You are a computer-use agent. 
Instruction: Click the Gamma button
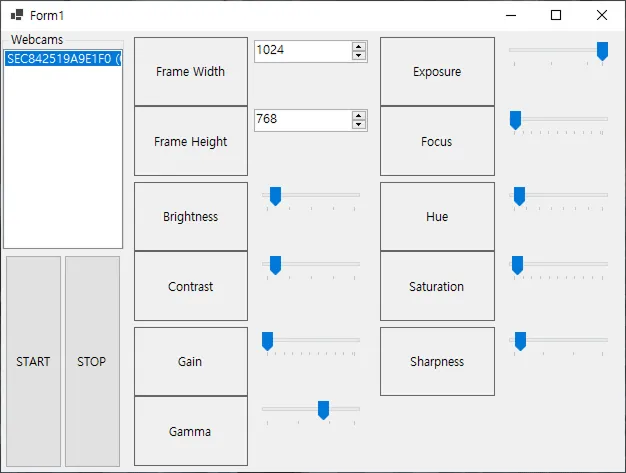click(190, 431)
